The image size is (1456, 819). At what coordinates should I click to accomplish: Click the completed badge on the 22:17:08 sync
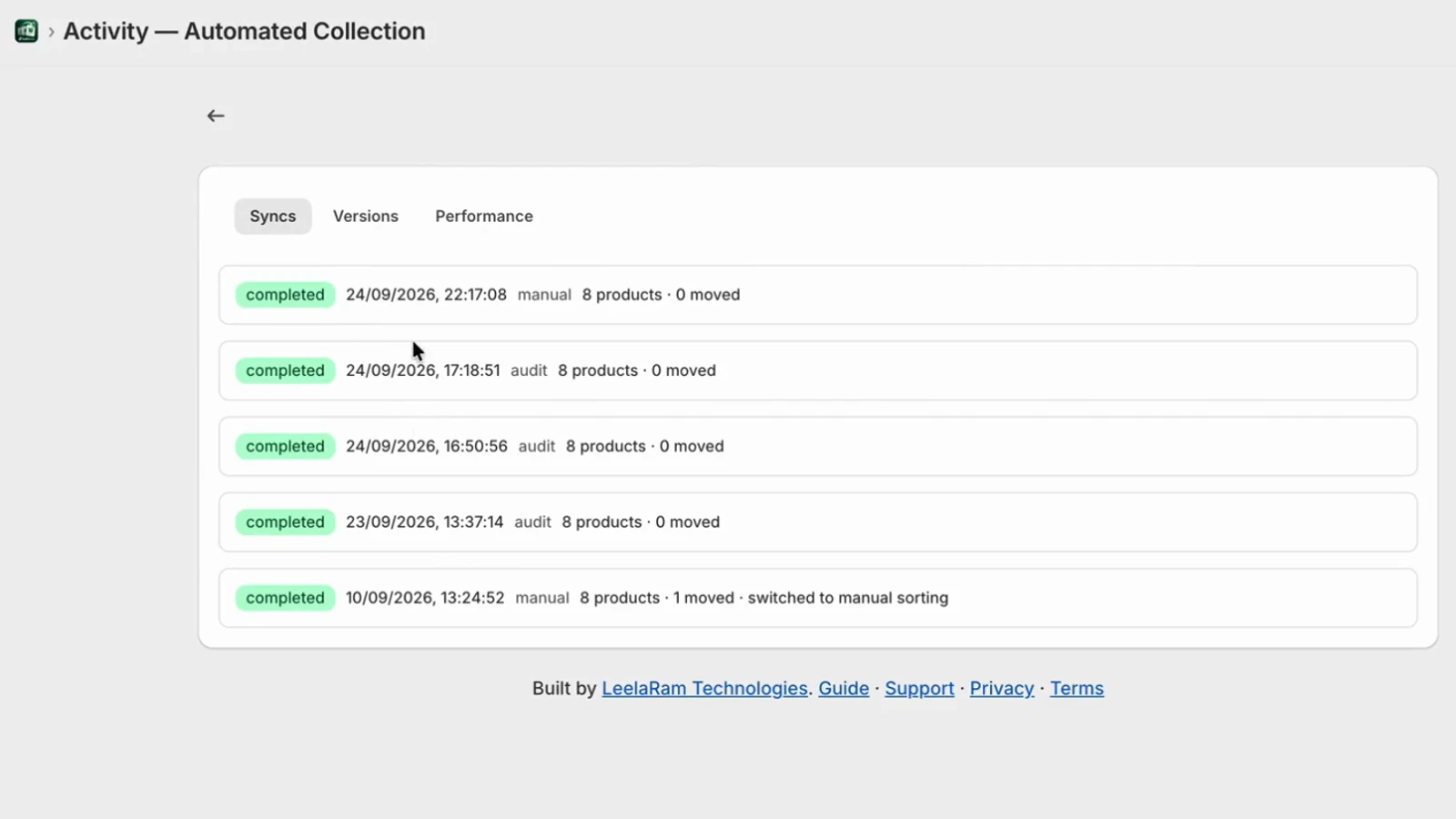tap(285, 295)
